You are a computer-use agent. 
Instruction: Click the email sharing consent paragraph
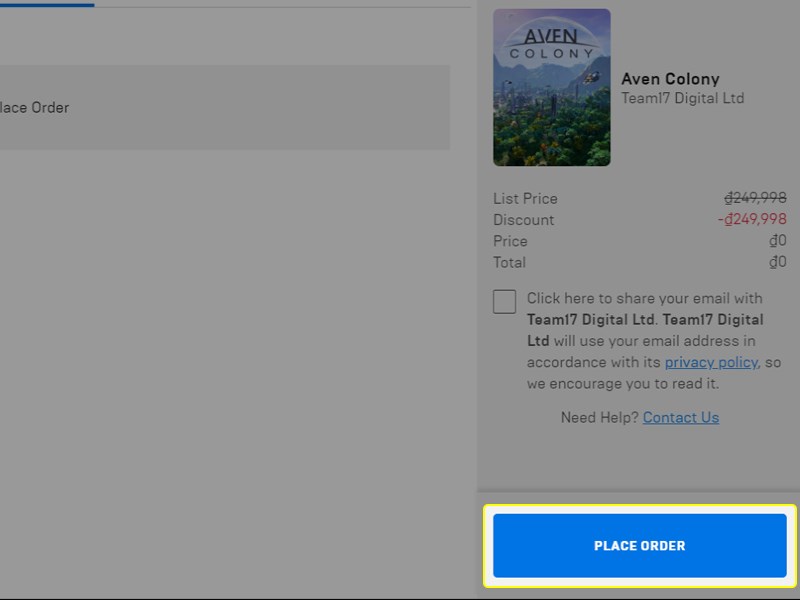click(654, 341)
